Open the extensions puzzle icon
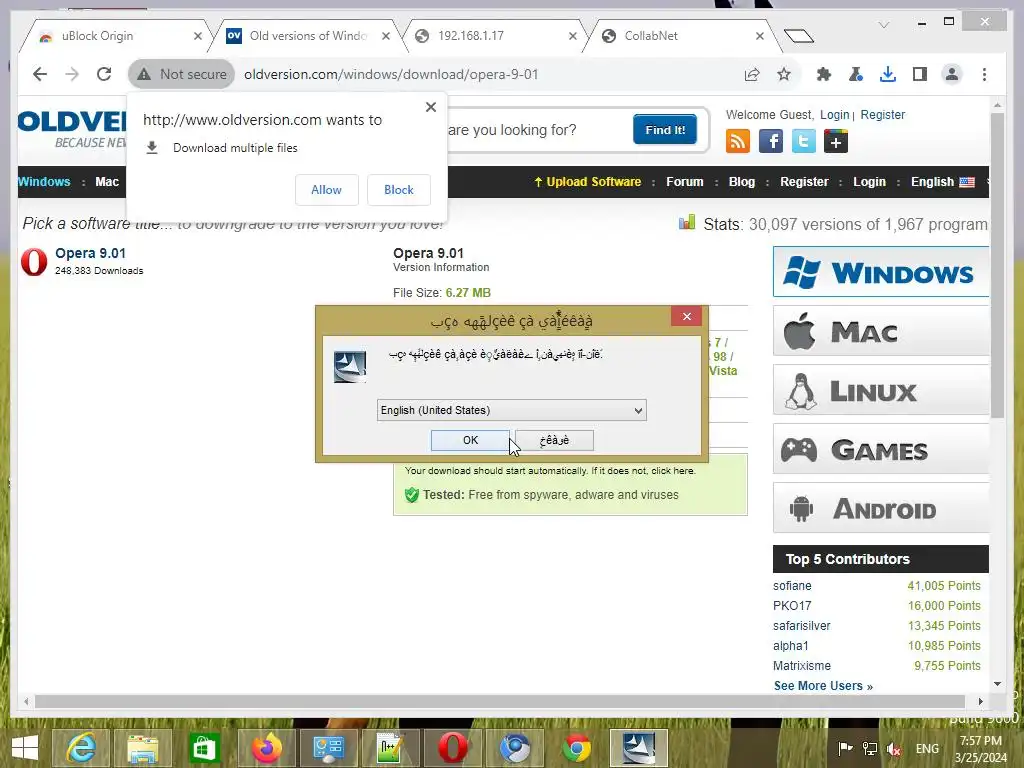Viewport: 1024px width, 768px height. tap(824, 74)
